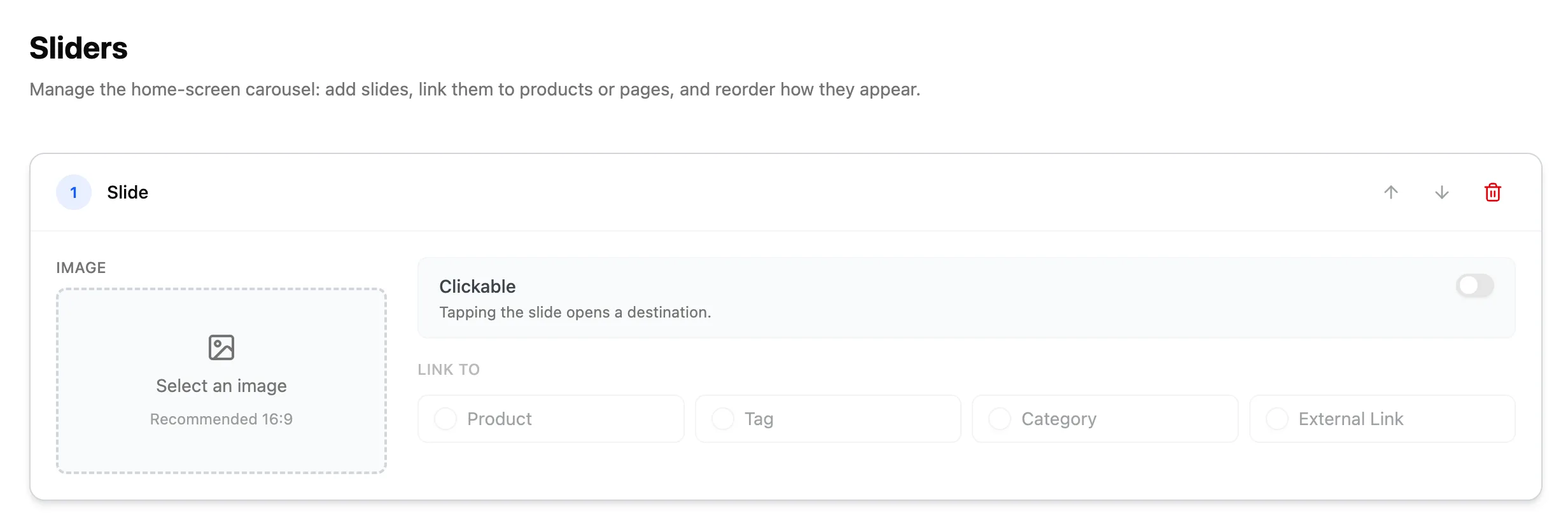Move slide up with arrow icon
The height and width of the screenshot is (518, 1568).
(1391, 192)
